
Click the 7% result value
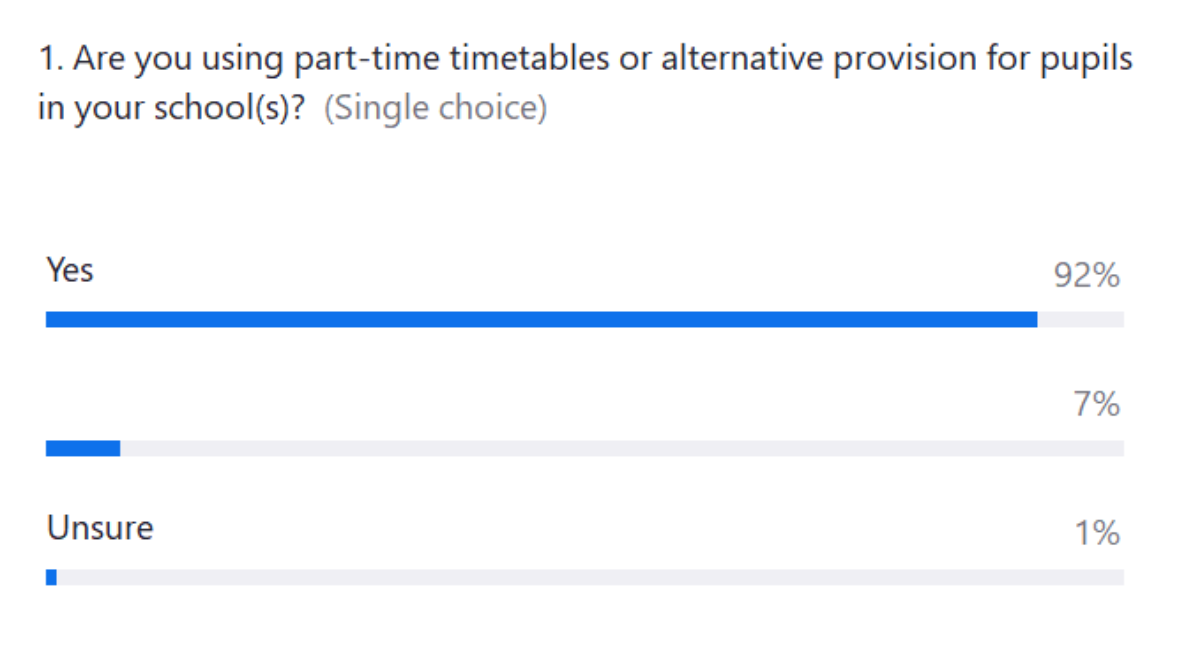point(1097,405)
